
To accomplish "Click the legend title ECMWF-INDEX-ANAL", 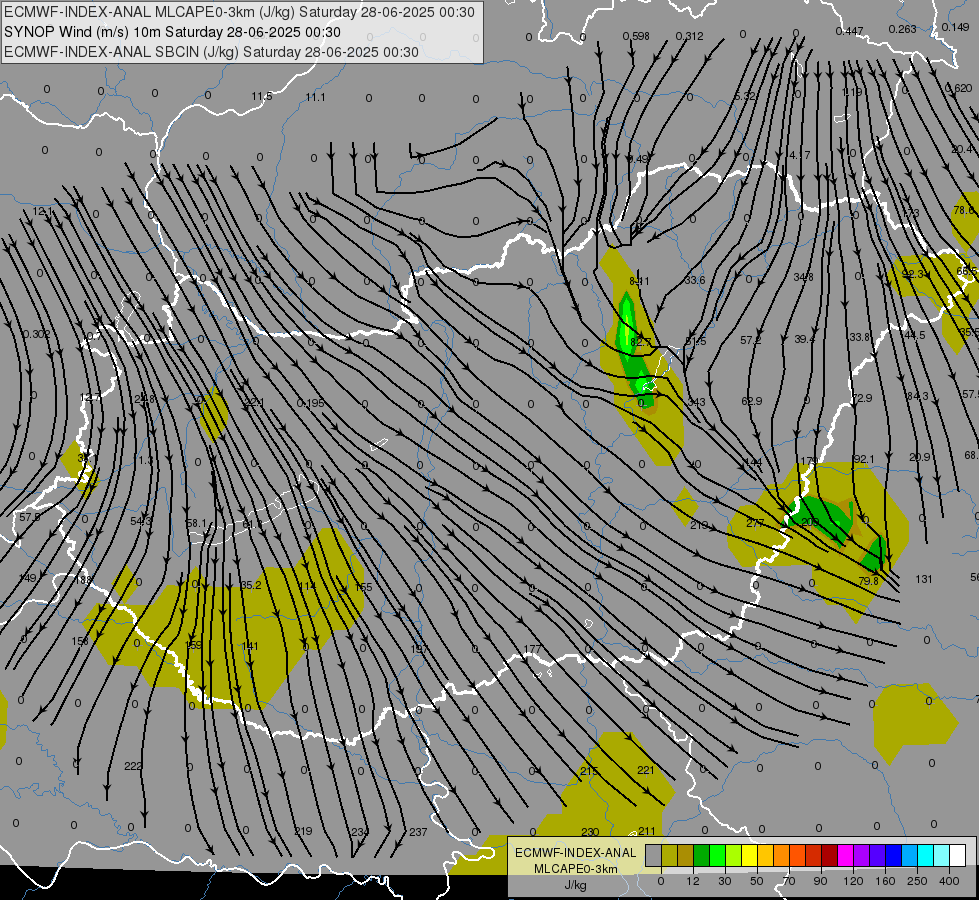I will coord(576,853).
